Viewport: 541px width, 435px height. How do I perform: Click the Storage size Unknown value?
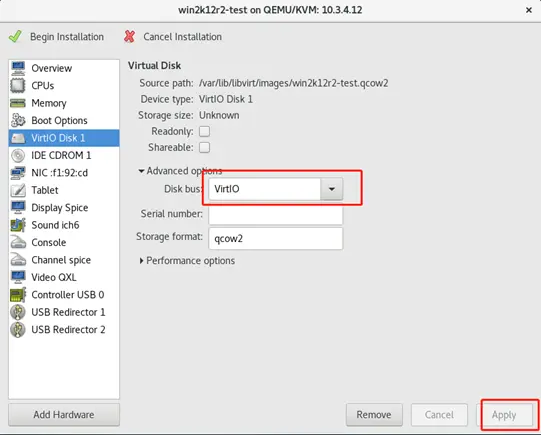tap(219, 115)
